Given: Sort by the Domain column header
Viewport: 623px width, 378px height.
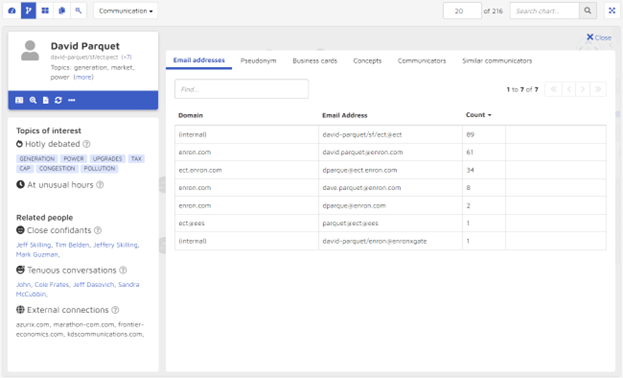Looking at the screenshot, I should pos(190,115).
